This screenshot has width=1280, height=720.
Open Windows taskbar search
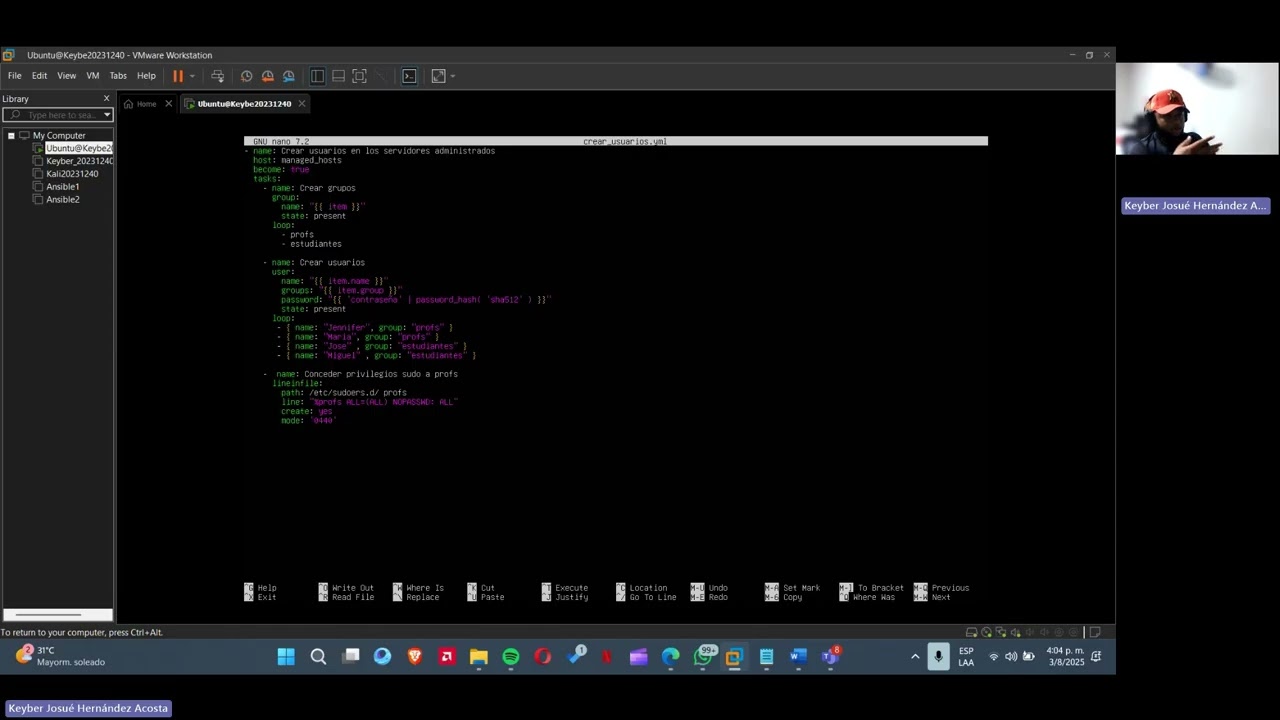pyautogui.click(x=318, y=657)
